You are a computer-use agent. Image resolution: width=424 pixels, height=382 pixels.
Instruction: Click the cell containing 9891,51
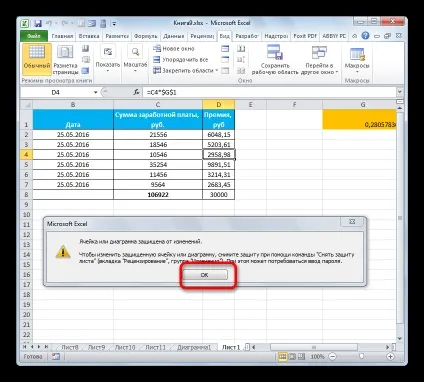(x=218, y=165)
